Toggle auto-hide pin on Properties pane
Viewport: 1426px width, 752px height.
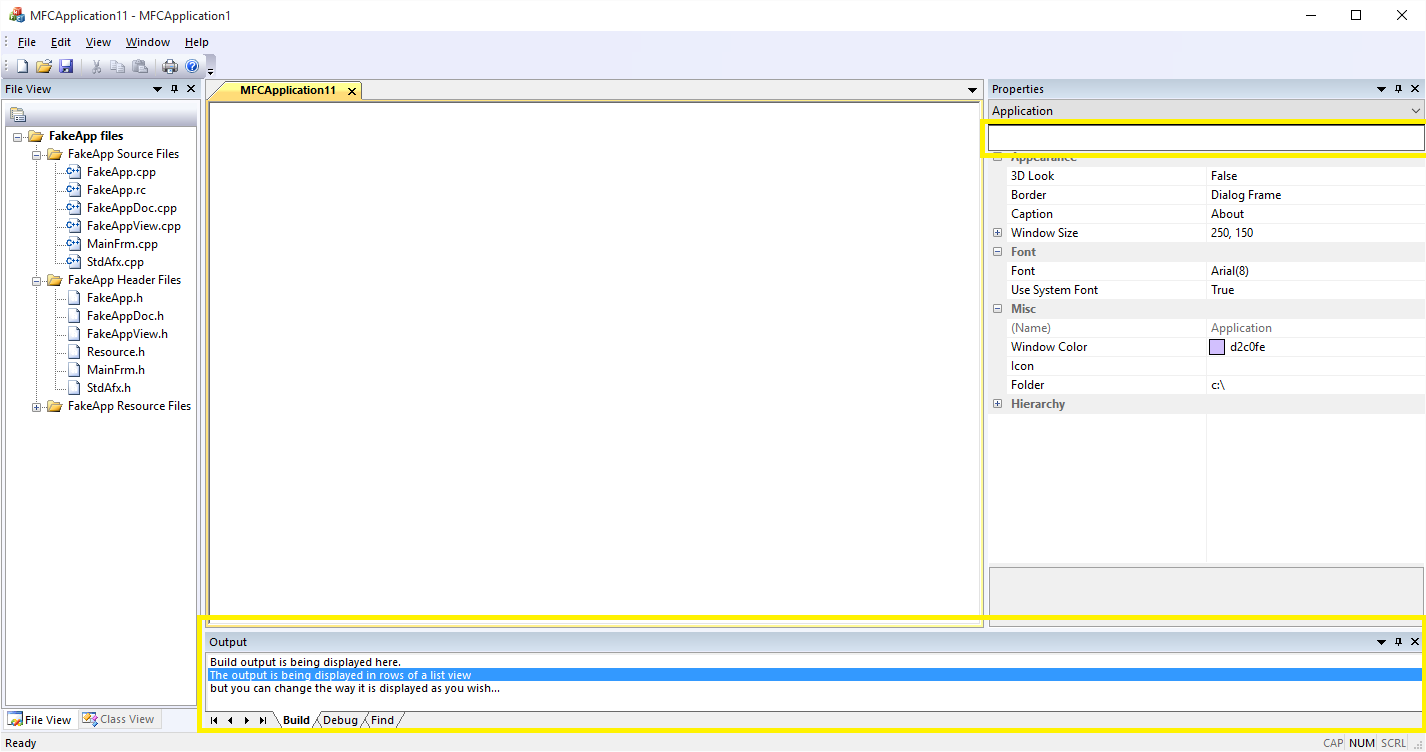(x=1398, y=89)
